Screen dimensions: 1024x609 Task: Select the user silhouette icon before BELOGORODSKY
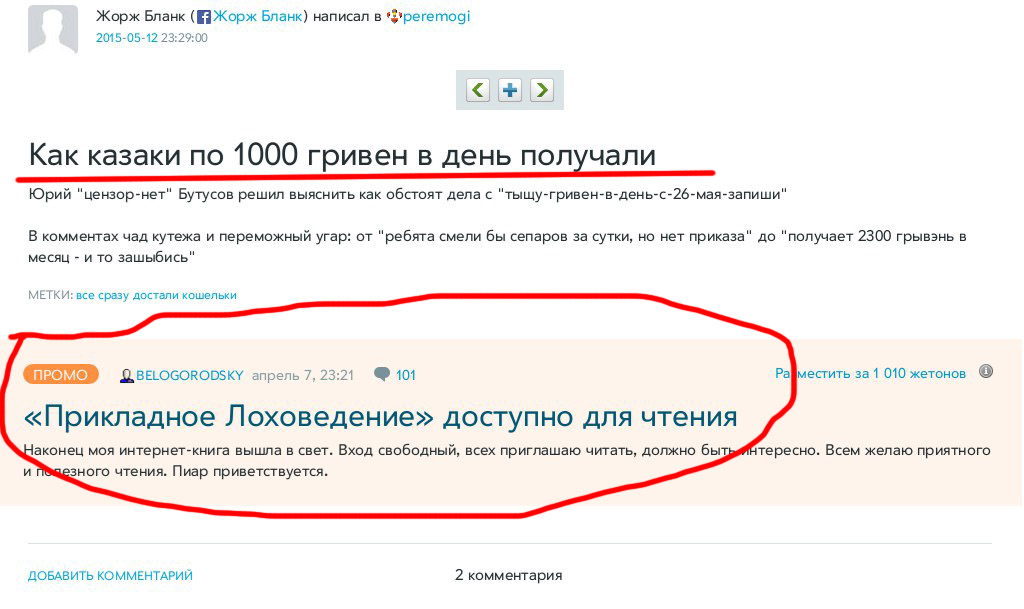click(x=126, y=374)
